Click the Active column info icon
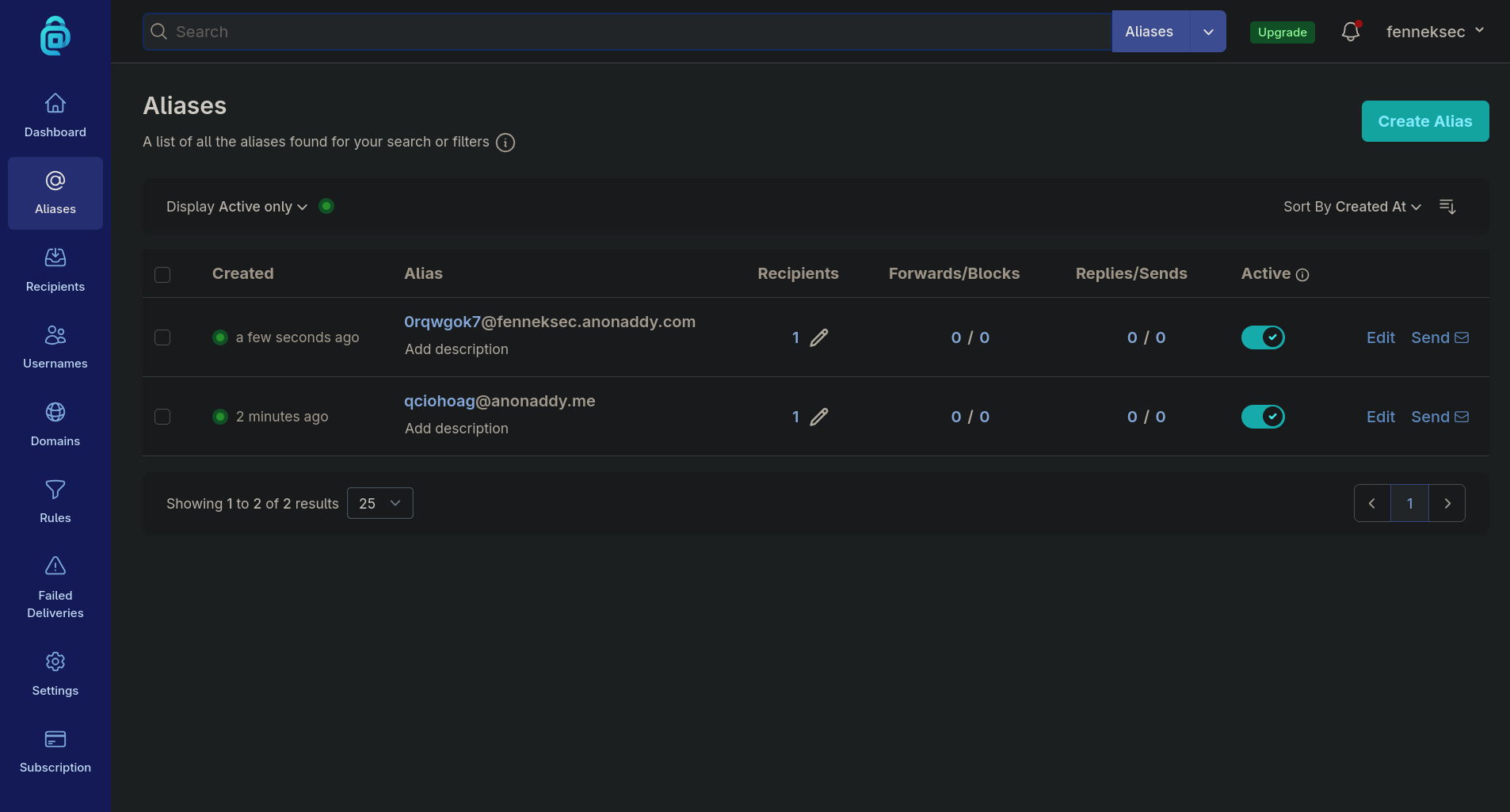This screenshot has width=1510, height=812. (x=1302, y=275)
